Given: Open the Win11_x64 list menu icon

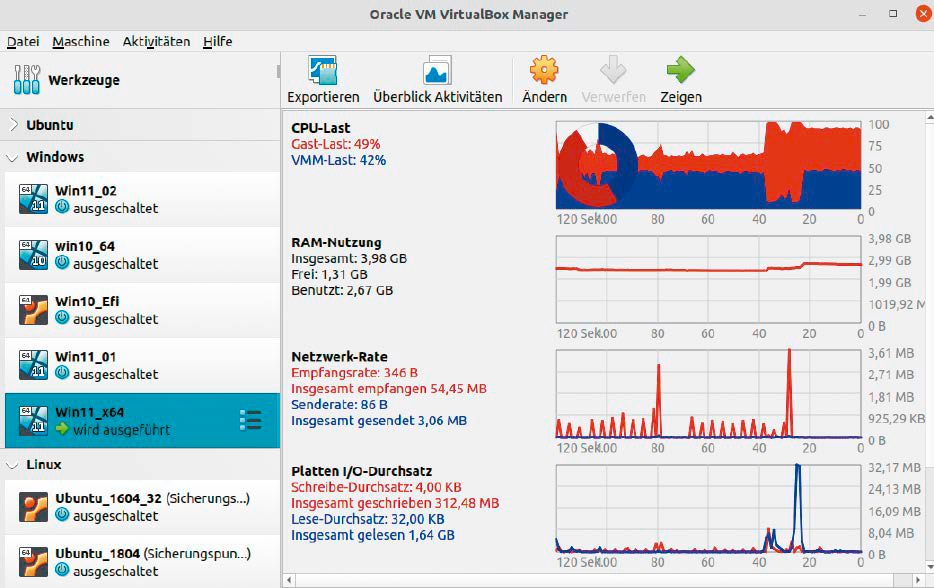Looking at the screenshot, I should tap(251, 420).
